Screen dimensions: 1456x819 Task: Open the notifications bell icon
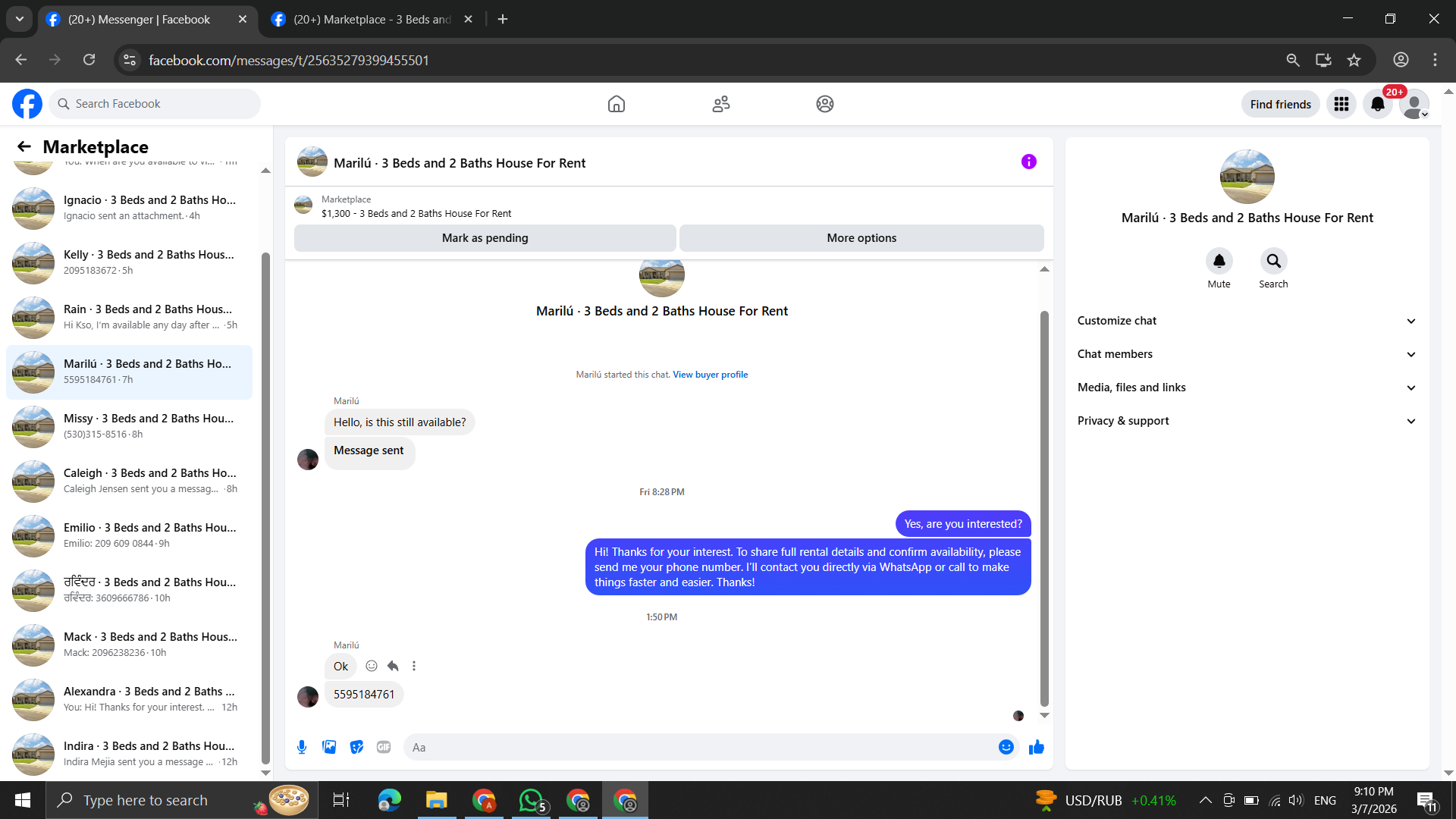1378,104
